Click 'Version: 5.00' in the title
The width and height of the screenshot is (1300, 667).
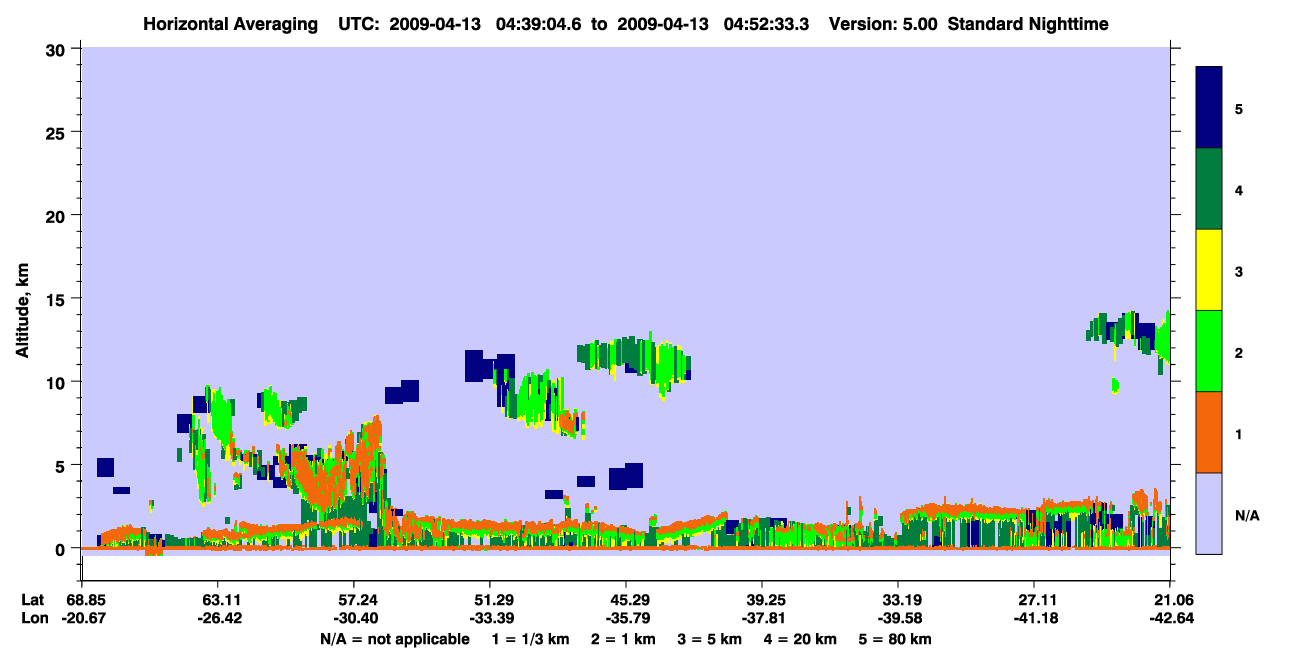click(881, 23)
